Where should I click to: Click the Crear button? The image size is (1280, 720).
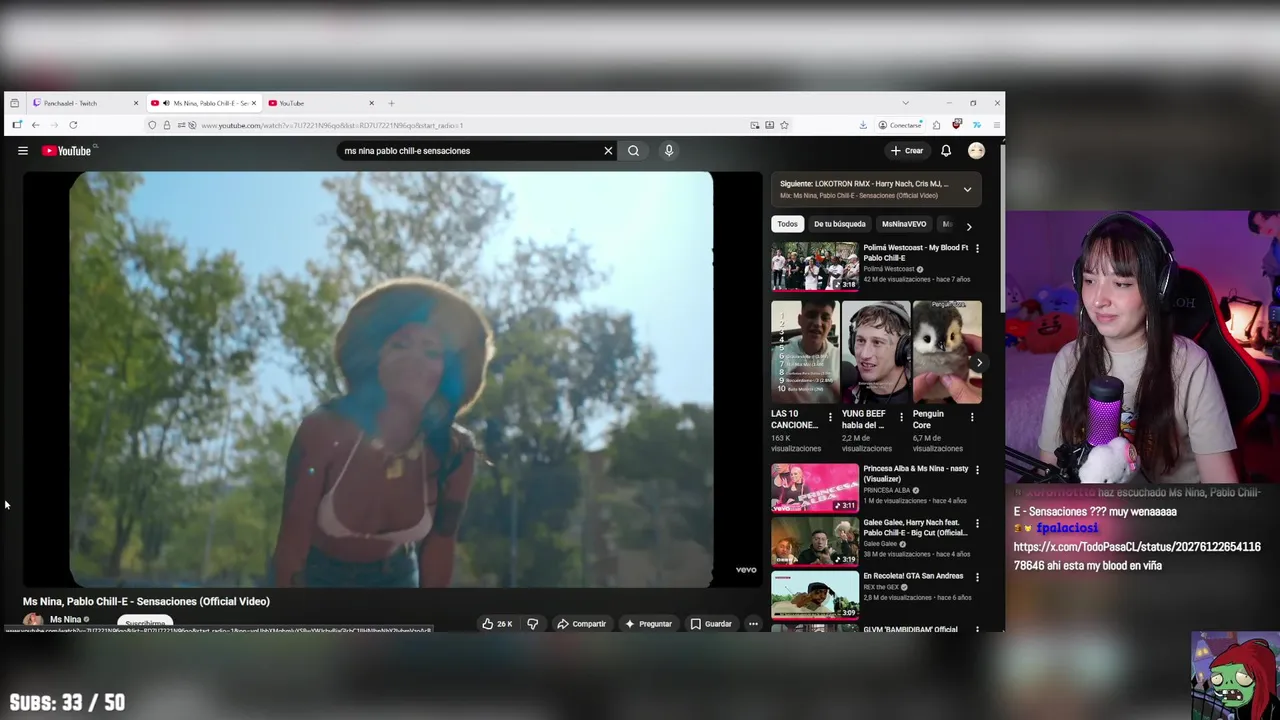[907, 151]
